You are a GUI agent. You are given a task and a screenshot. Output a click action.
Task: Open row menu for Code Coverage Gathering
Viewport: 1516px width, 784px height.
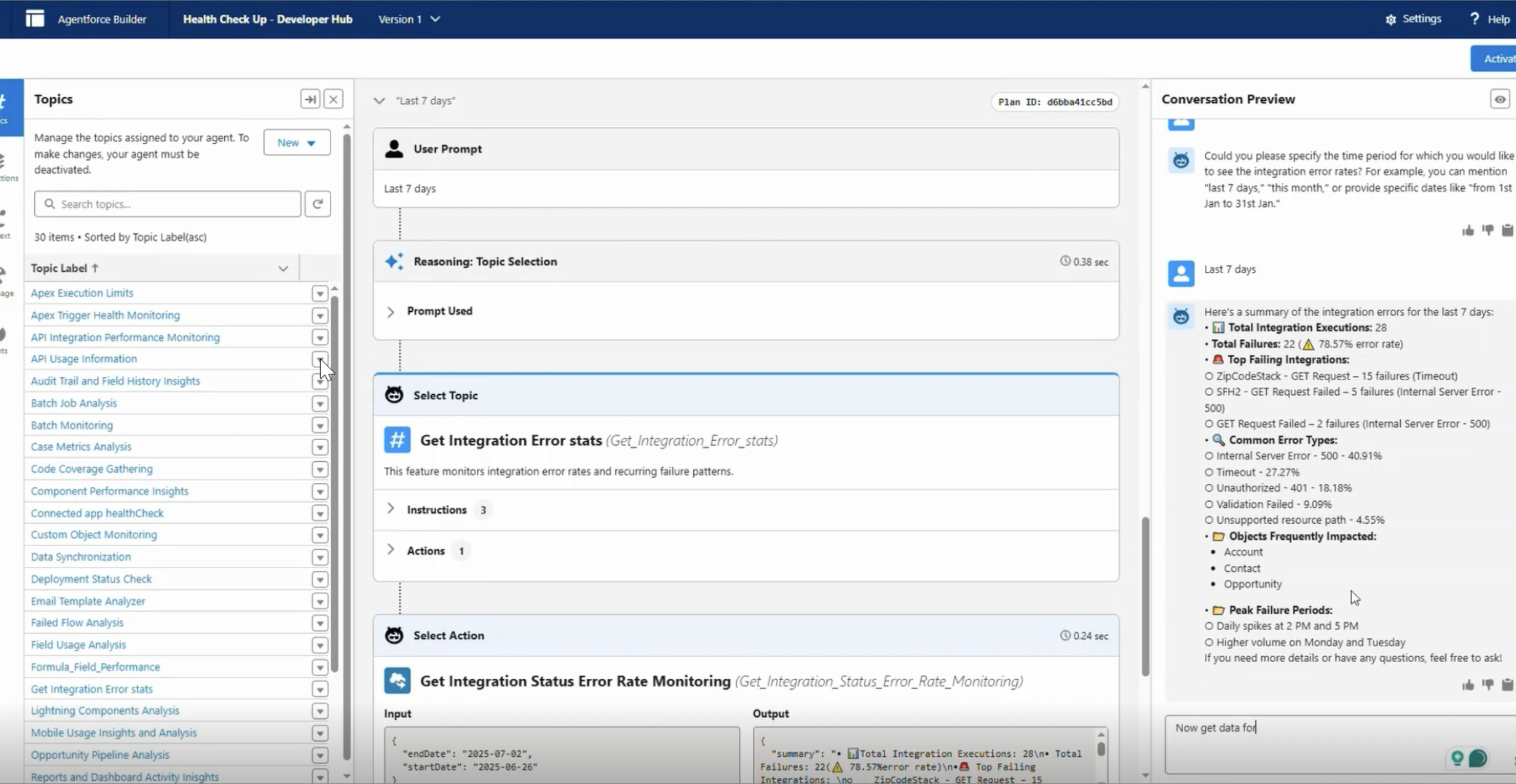[319, 469]
